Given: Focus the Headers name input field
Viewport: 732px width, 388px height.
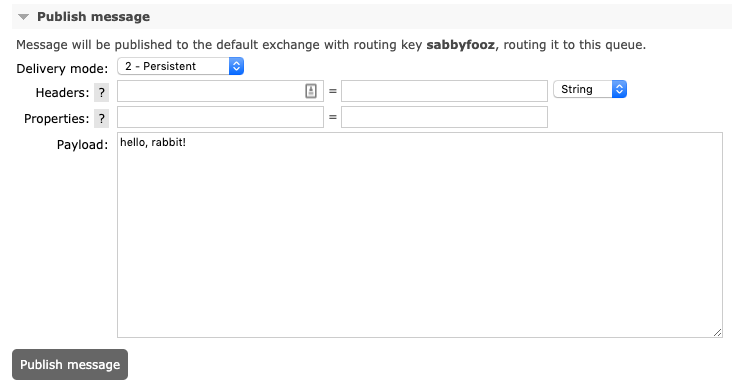Looking at the screenshot, I should (220, 91).
